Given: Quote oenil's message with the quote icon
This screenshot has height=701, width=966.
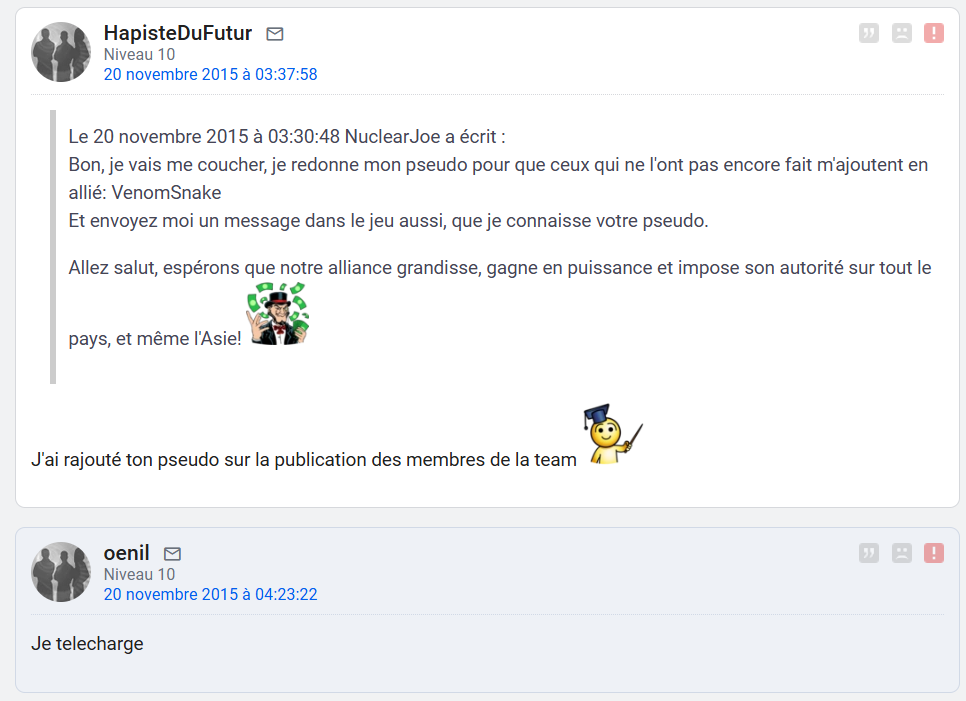Looking at the screenshot, I should coord(869,553).
